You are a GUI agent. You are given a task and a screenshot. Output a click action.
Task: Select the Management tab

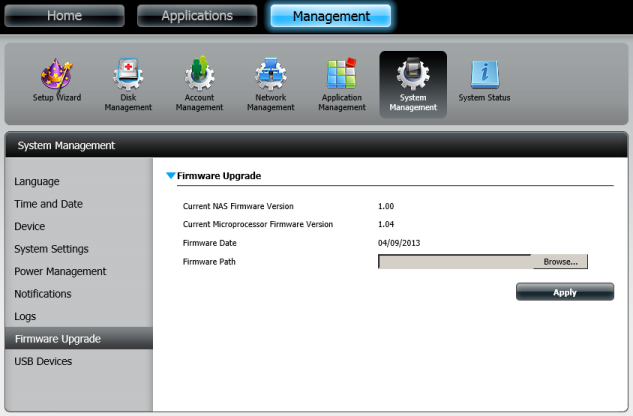(331, 16)
